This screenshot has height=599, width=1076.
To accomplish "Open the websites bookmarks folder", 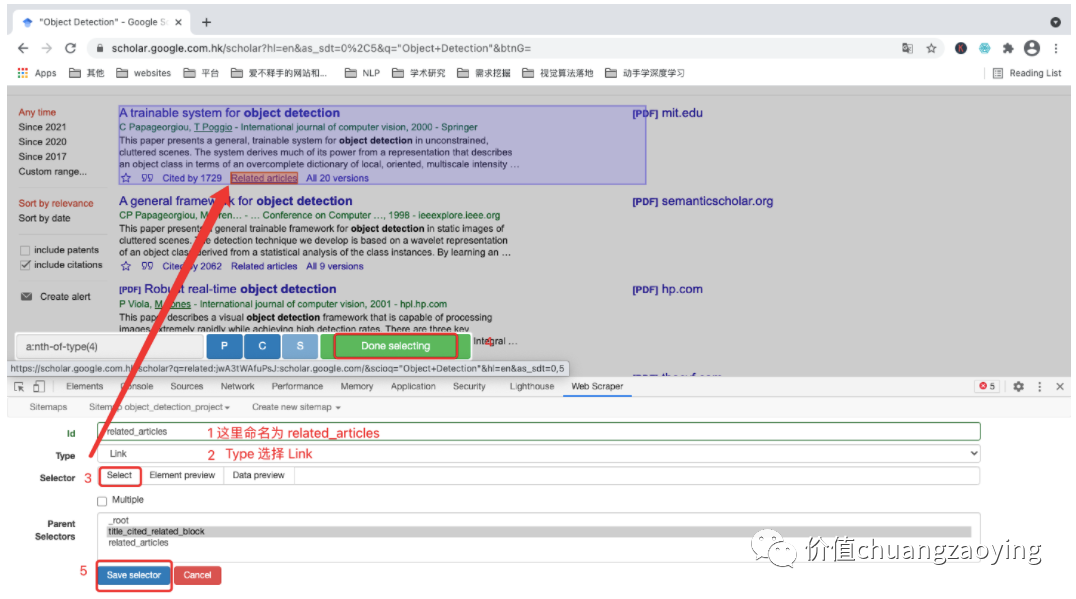I will (x=143, y=73).
